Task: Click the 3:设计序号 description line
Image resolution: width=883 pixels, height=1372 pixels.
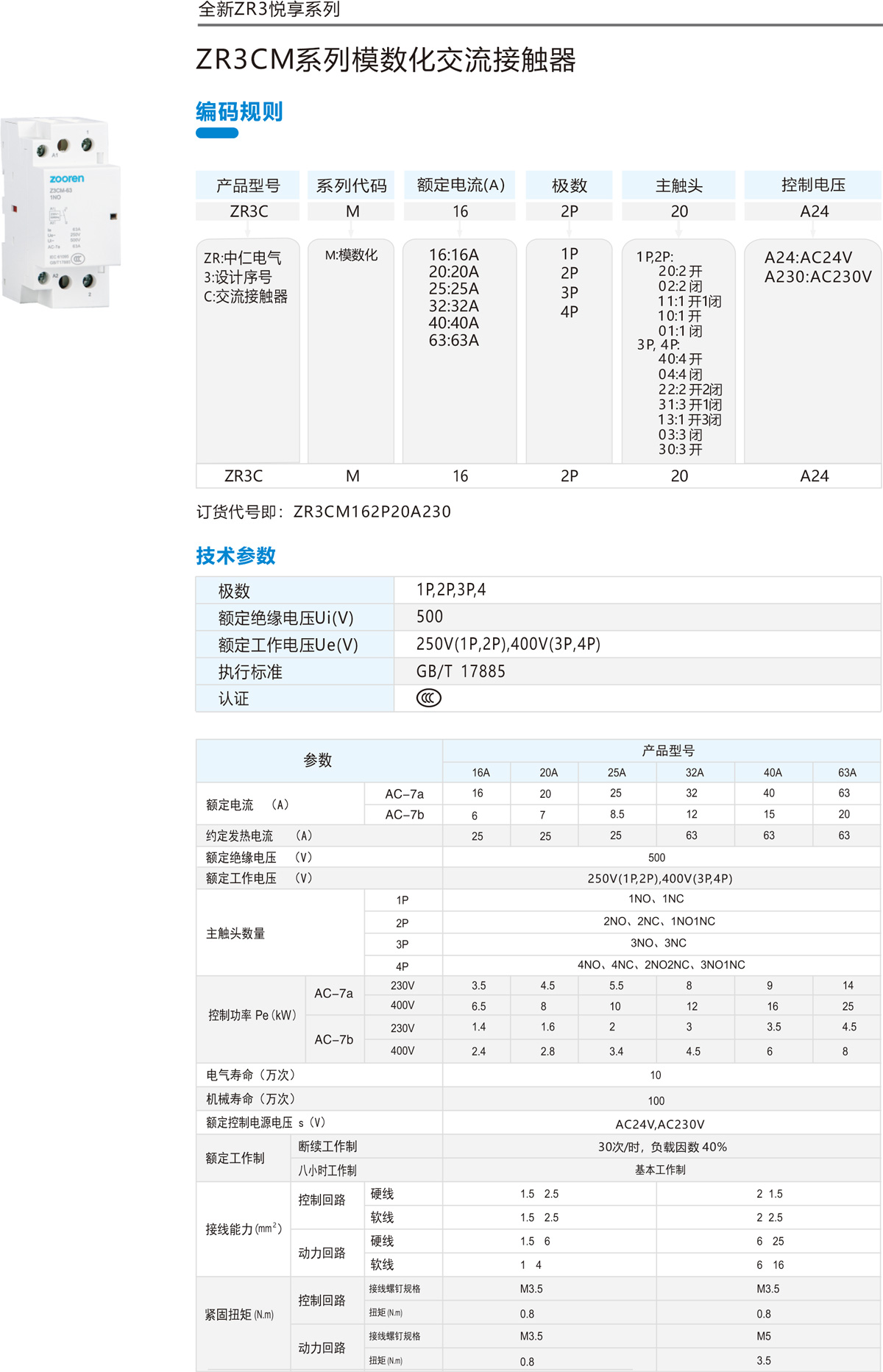Action: (238, 277)
